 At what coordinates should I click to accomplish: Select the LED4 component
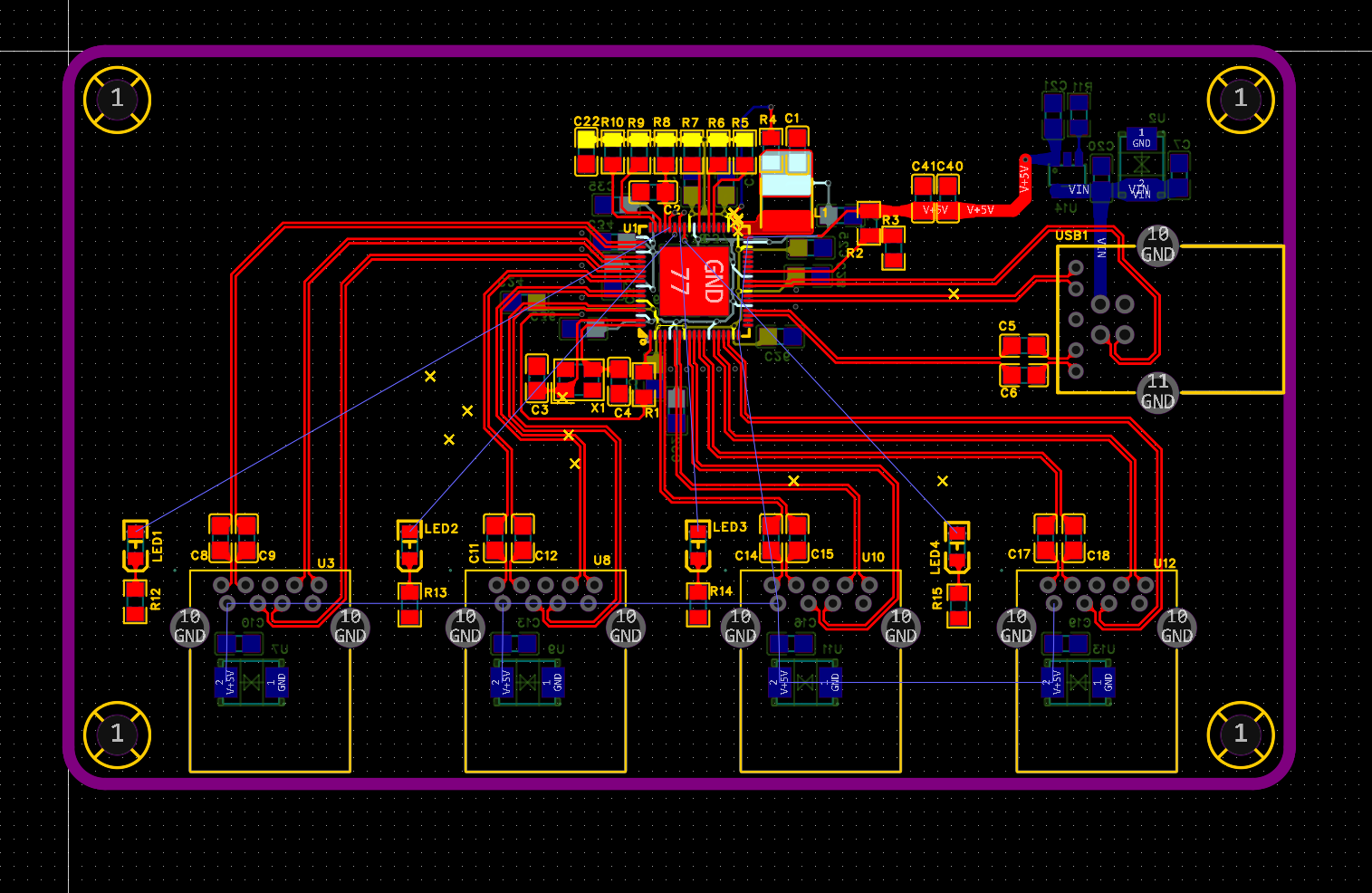(957, 548)
